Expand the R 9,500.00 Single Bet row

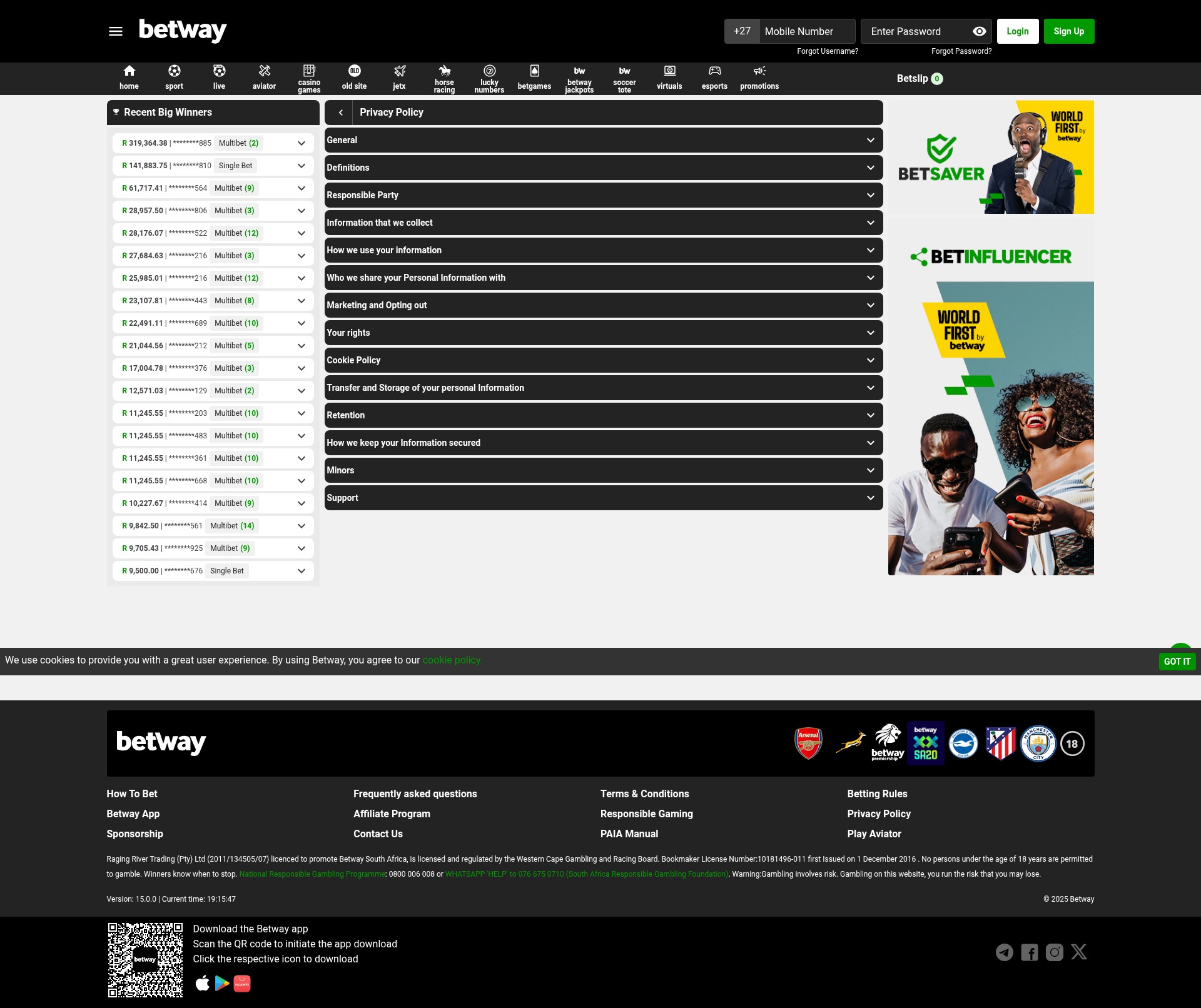[x=213, y=571]
